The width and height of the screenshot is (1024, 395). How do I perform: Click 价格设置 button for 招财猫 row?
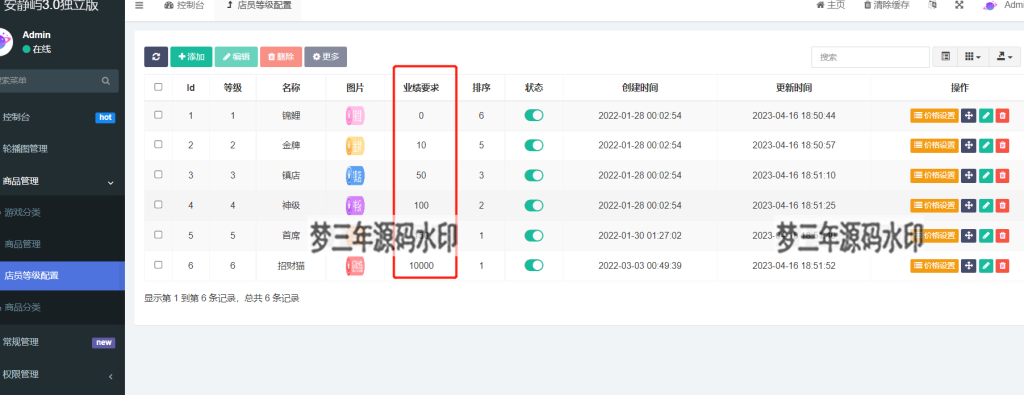935,265
